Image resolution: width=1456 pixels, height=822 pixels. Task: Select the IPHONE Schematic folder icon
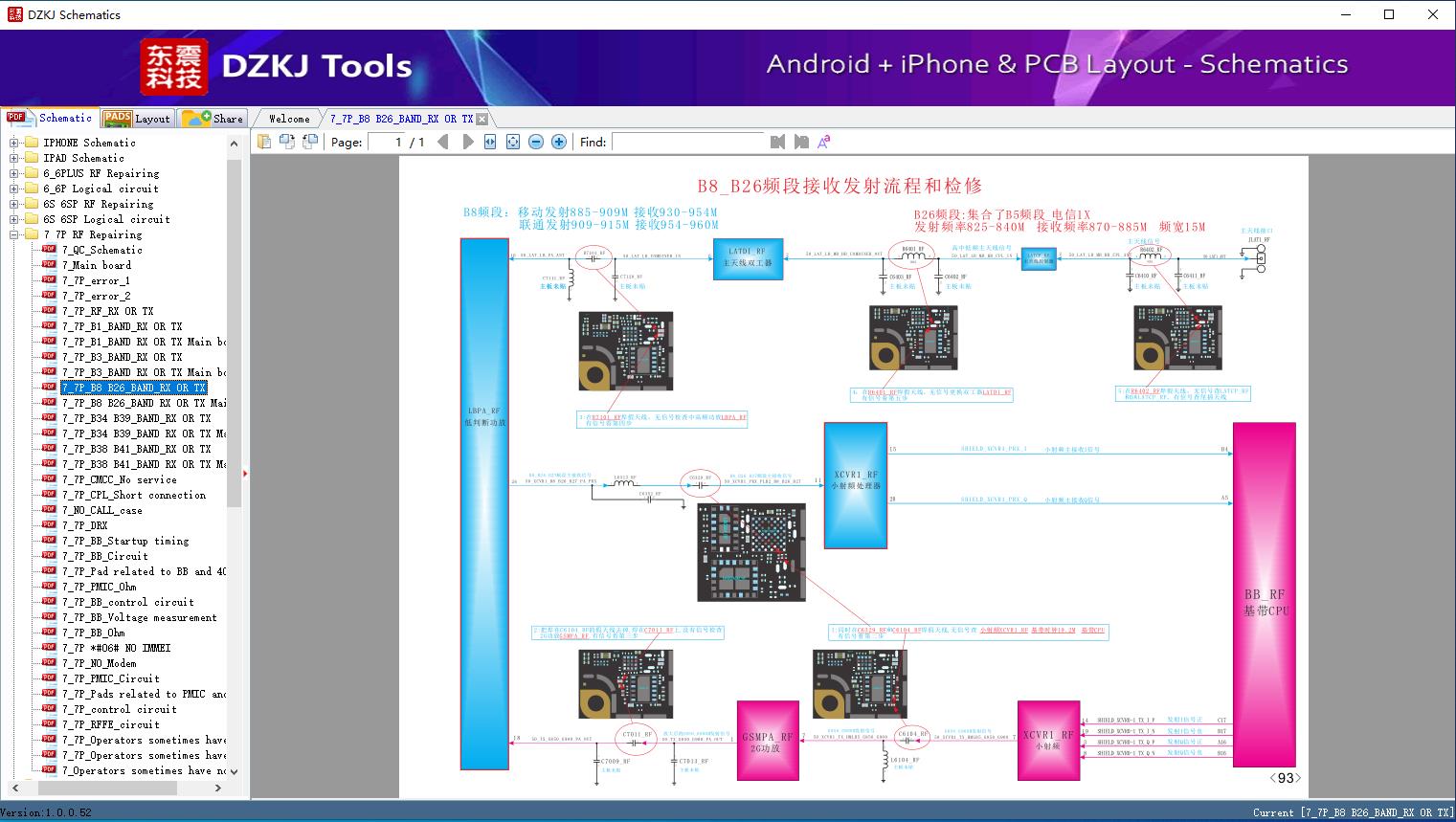(31, 143)
